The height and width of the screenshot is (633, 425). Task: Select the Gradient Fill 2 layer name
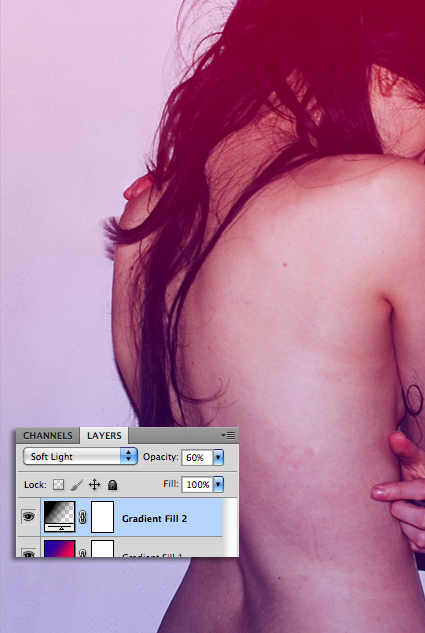[154, 519]
